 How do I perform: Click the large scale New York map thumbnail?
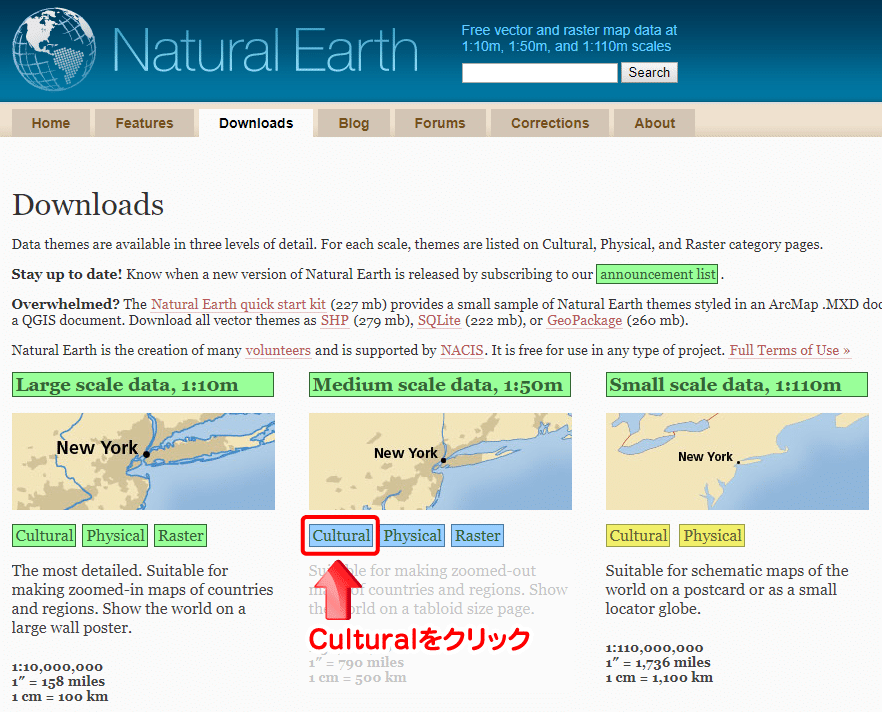[143, 462]
